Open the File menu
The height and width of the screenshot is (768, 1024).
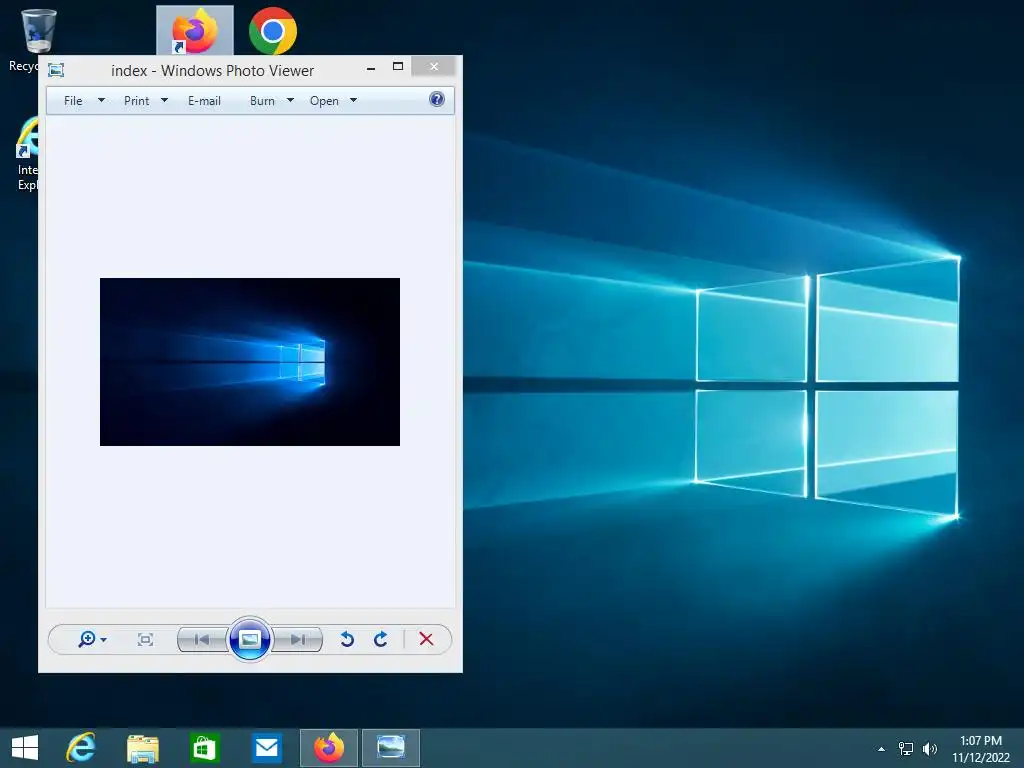(73, 101)
